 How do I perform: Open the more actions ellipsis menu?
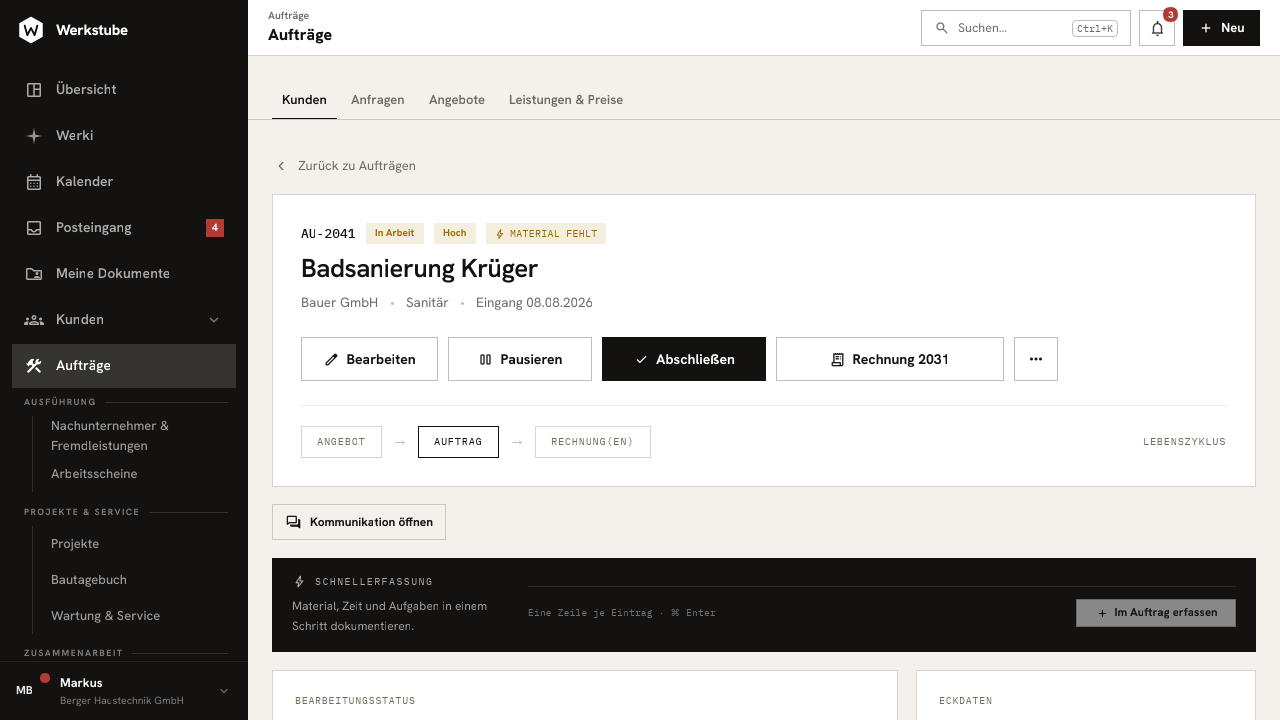(1036, 359)
